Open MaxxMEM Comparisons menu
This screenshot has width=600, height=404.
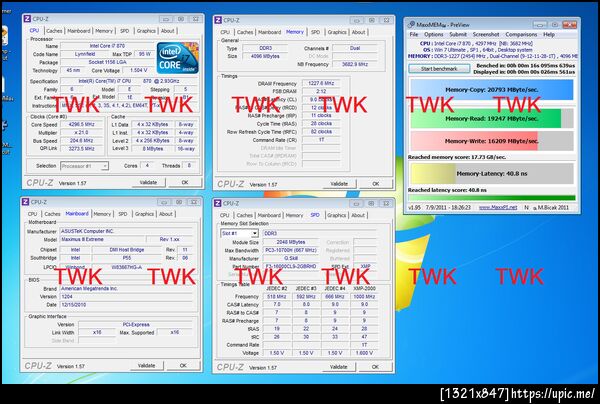pos(521,34)
